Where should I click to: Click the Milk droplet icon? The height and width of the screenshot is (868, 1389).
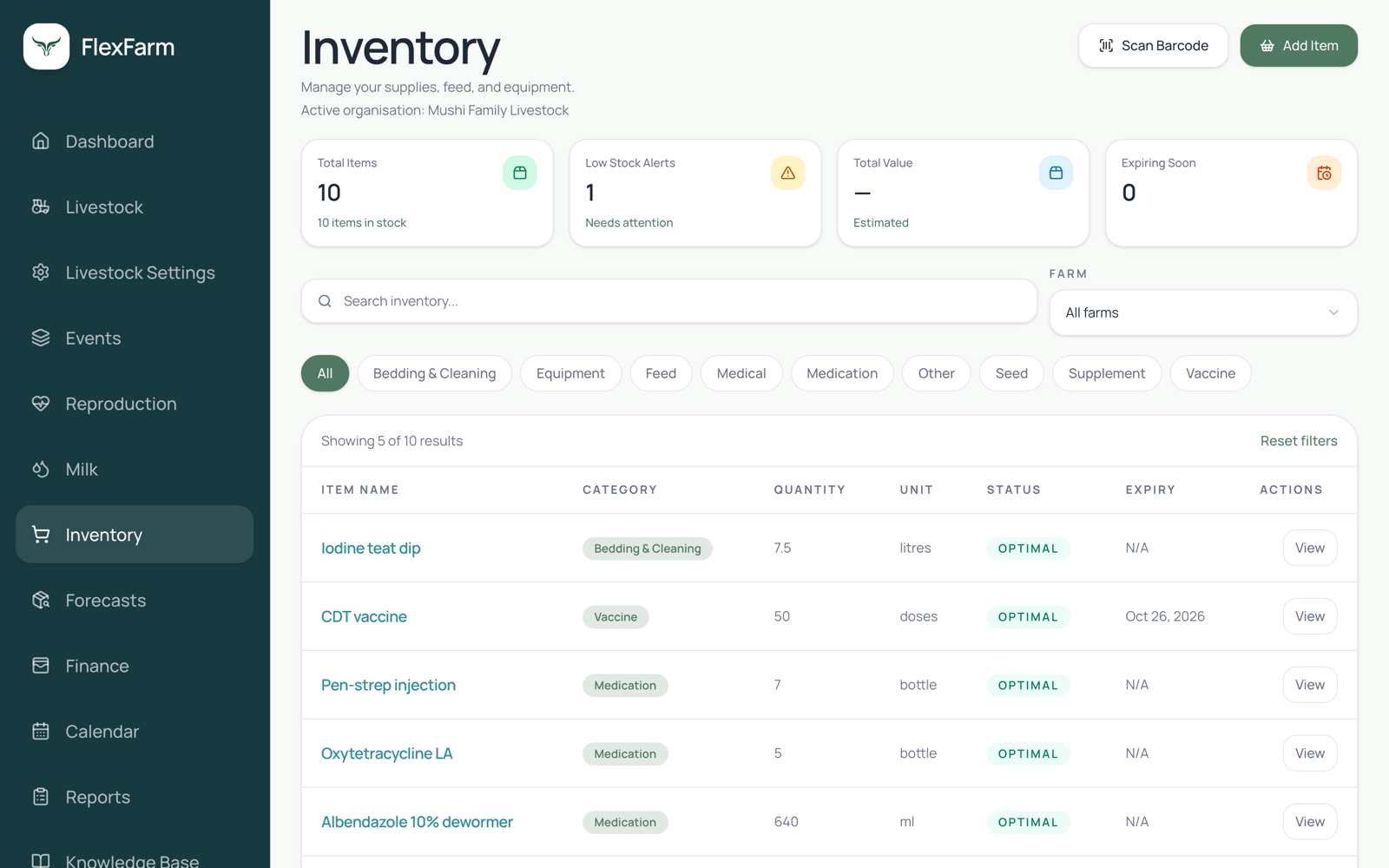(x=41, y=469)
